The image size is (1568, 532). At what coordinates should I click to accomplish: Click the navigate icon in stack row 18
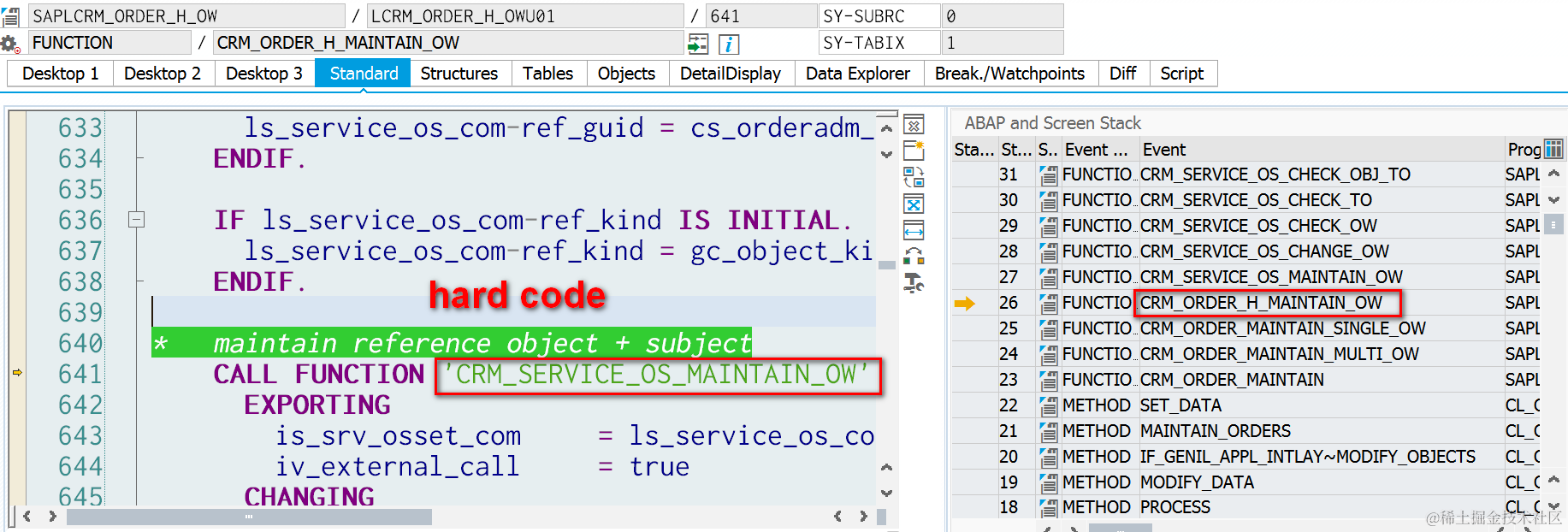tap(1048, 508)
